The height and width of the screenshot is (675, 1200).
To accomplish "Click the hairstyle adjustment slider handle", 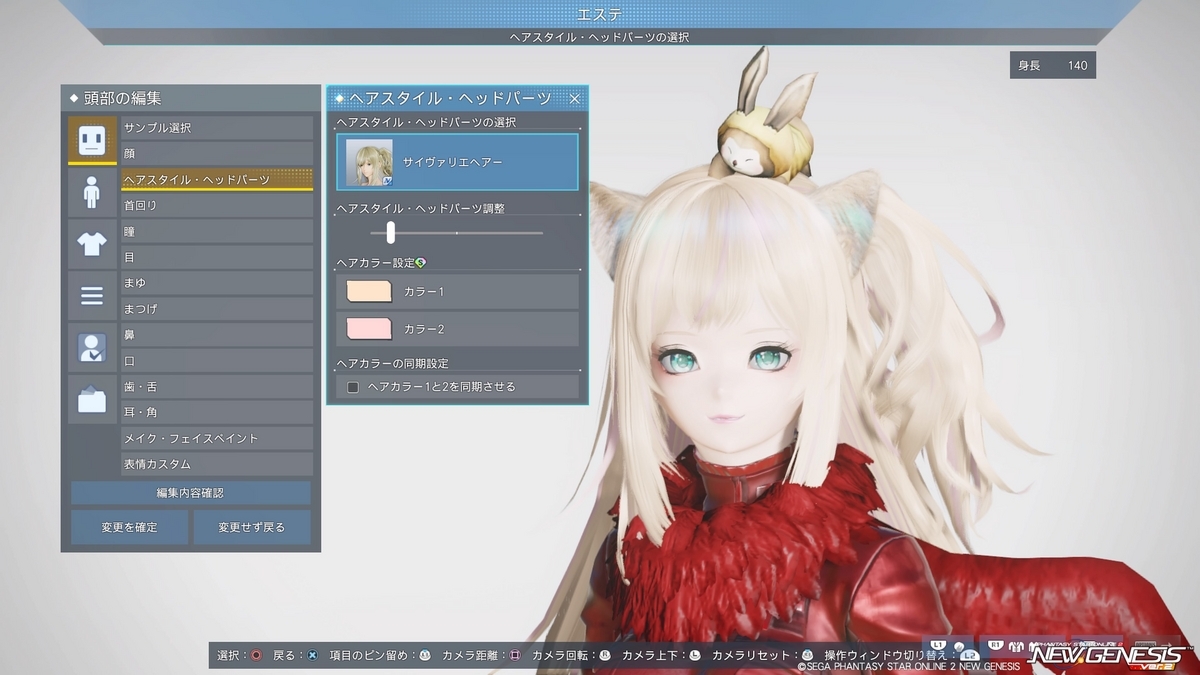I will click(x=391, y=232).
